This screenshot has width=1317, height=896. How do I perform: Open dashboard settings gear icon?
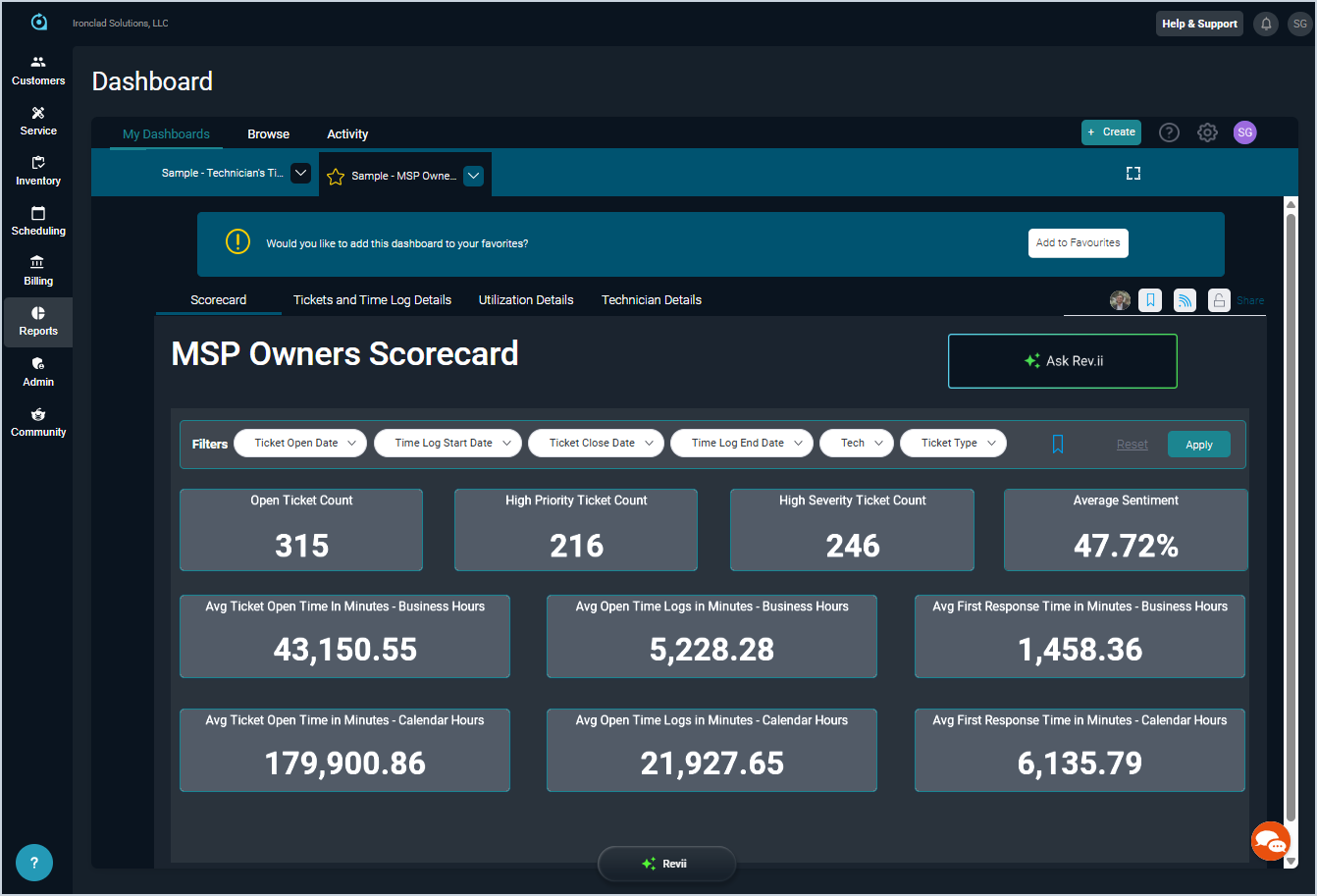[x=1207, y=132]
